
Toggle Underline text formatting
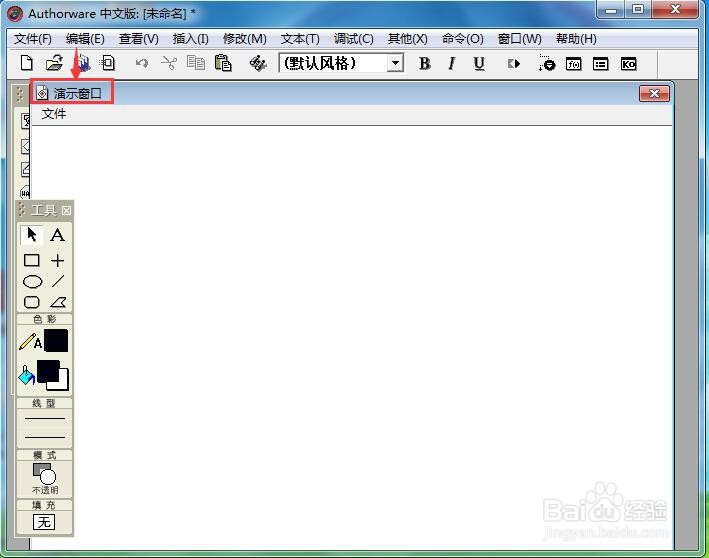[x=479, y=63]
